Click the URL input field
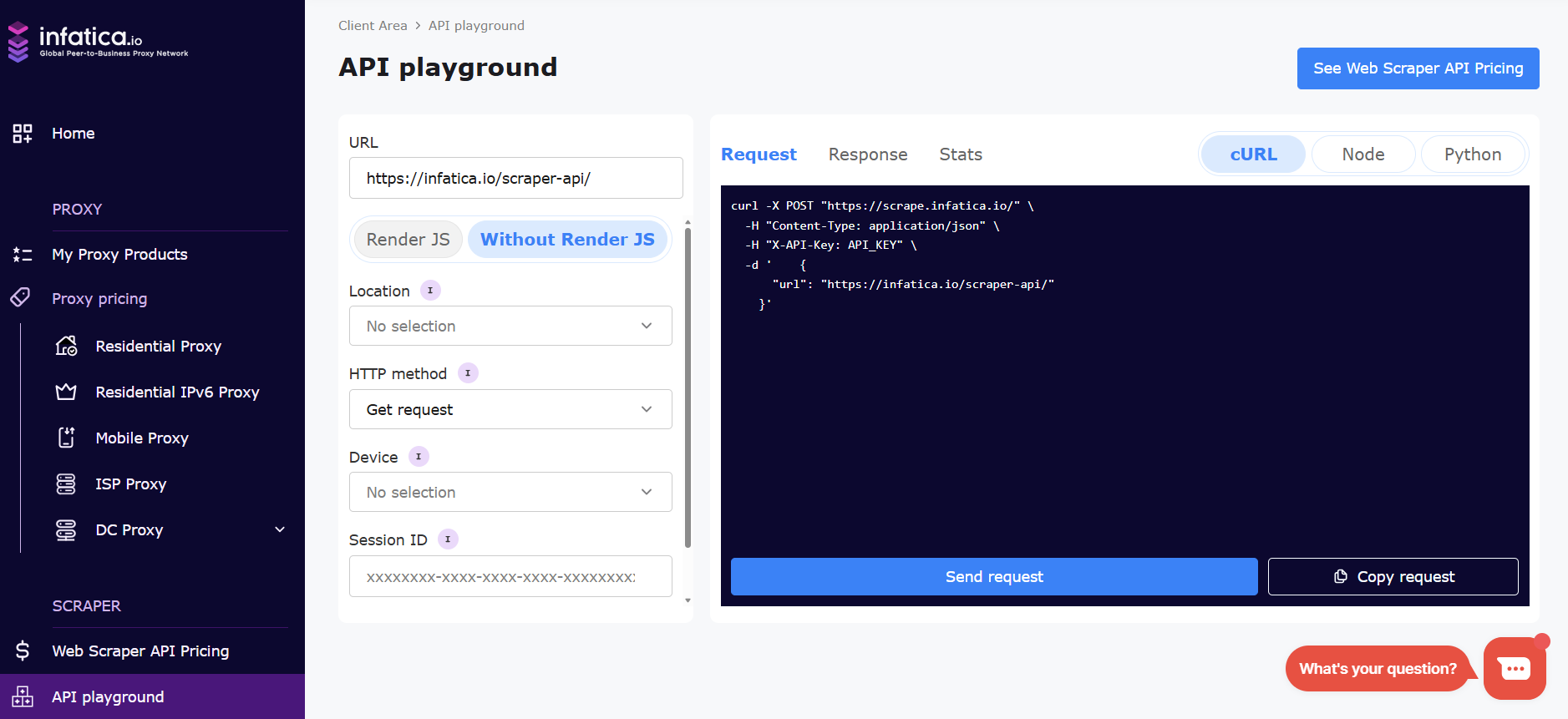 coord(516,178)
